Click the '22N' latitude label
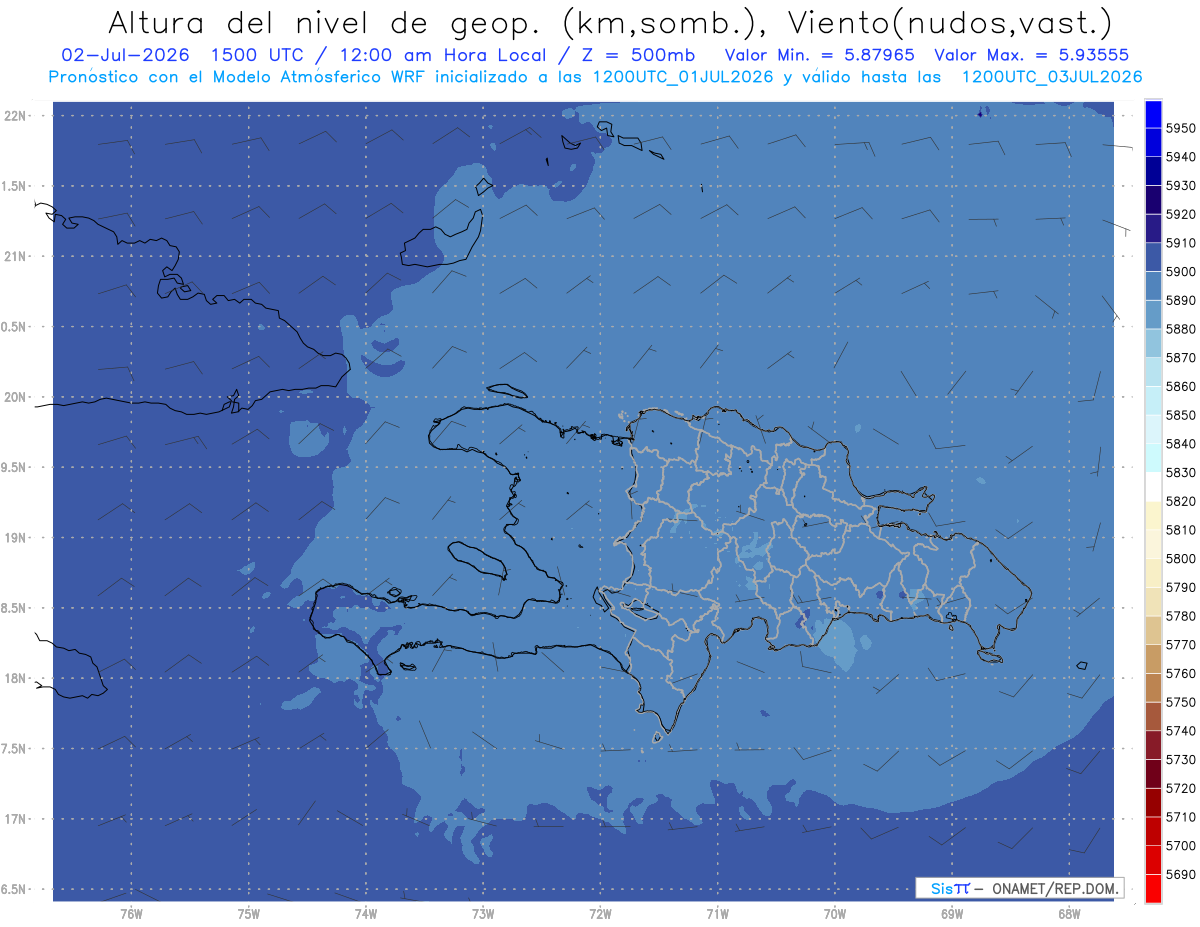This screenshot has height=927, width=1200. tap(14, 115)
